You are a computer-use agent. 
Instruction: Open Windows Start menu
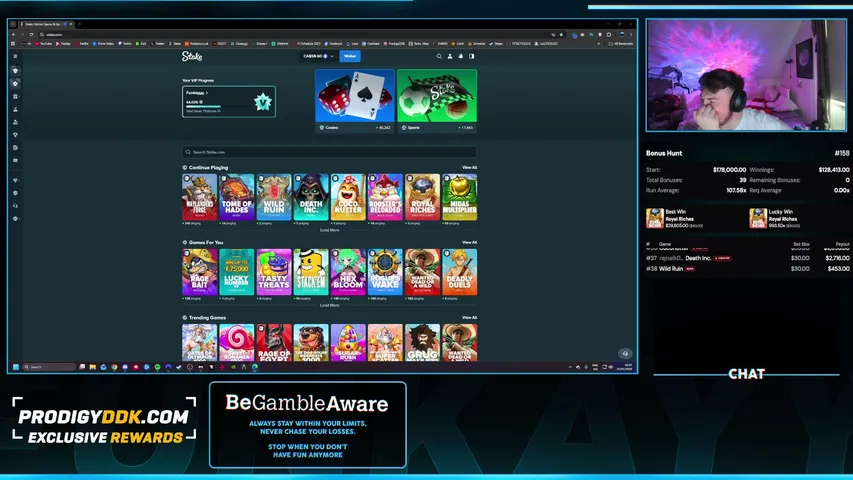tap(16, 367)
